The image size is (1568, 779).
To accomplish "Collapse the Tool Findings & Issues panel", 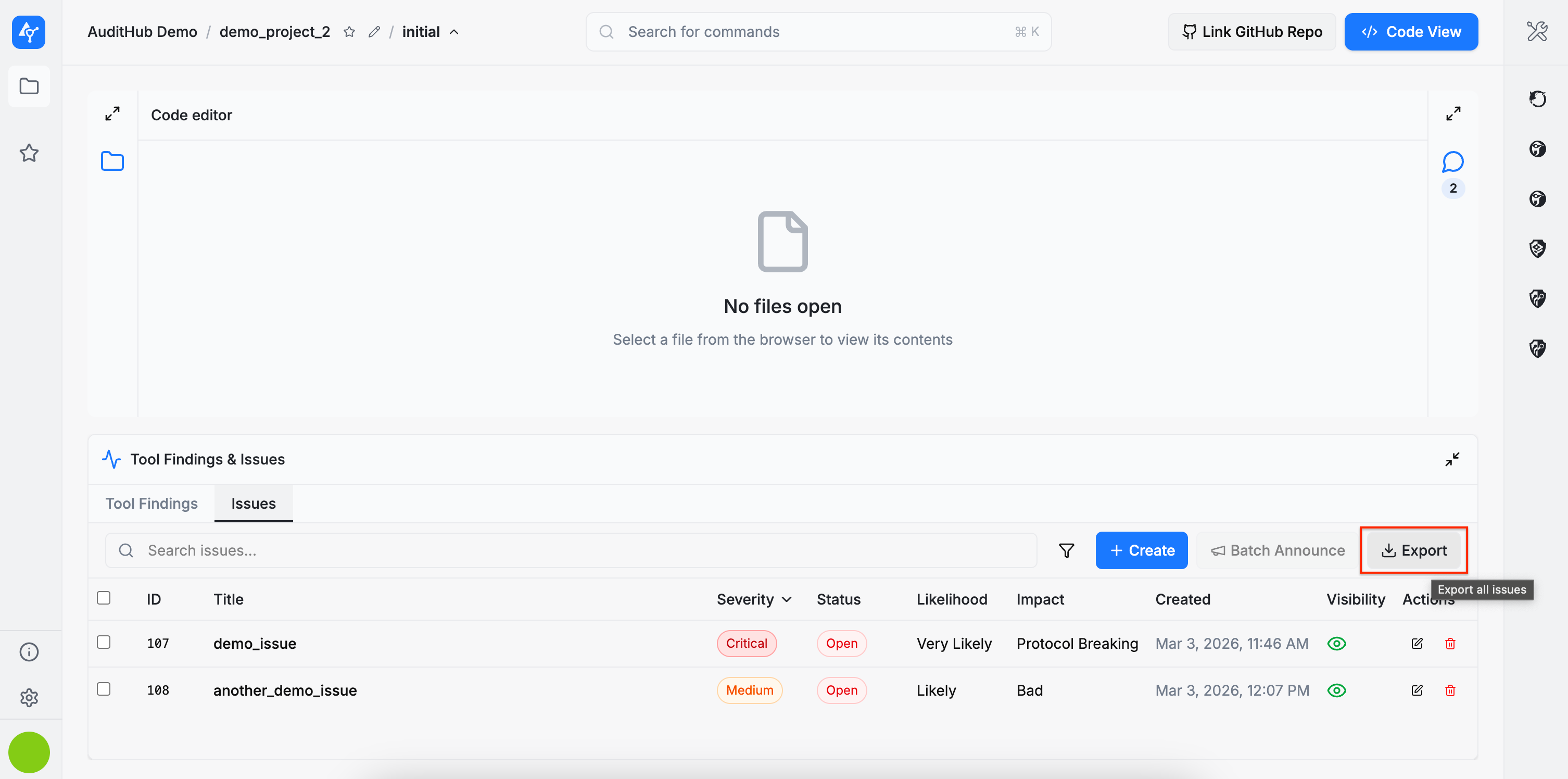I will pyautogui.click(x=1452, y=459).
